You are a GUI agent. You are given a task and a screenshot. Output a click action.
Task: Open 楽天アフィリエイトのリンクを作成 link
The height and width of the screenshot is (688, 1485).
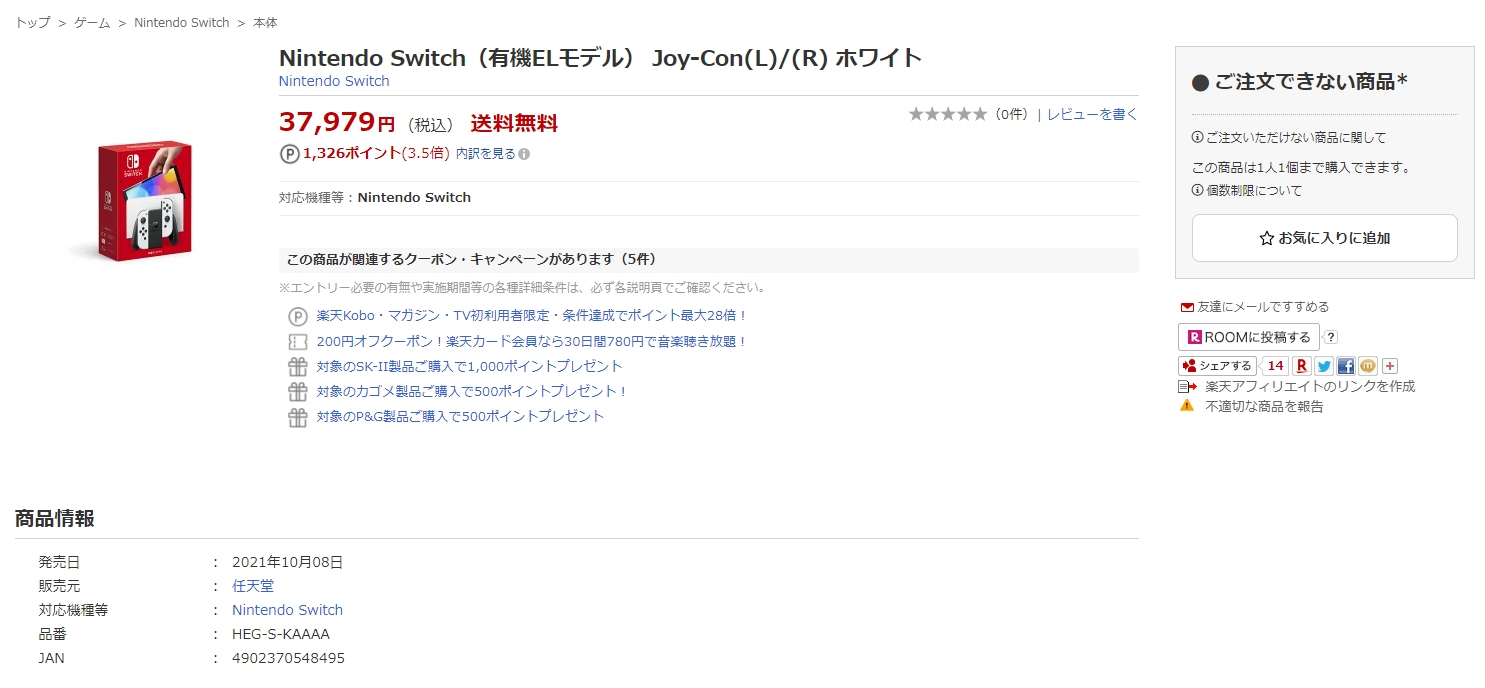(1310, 386)
